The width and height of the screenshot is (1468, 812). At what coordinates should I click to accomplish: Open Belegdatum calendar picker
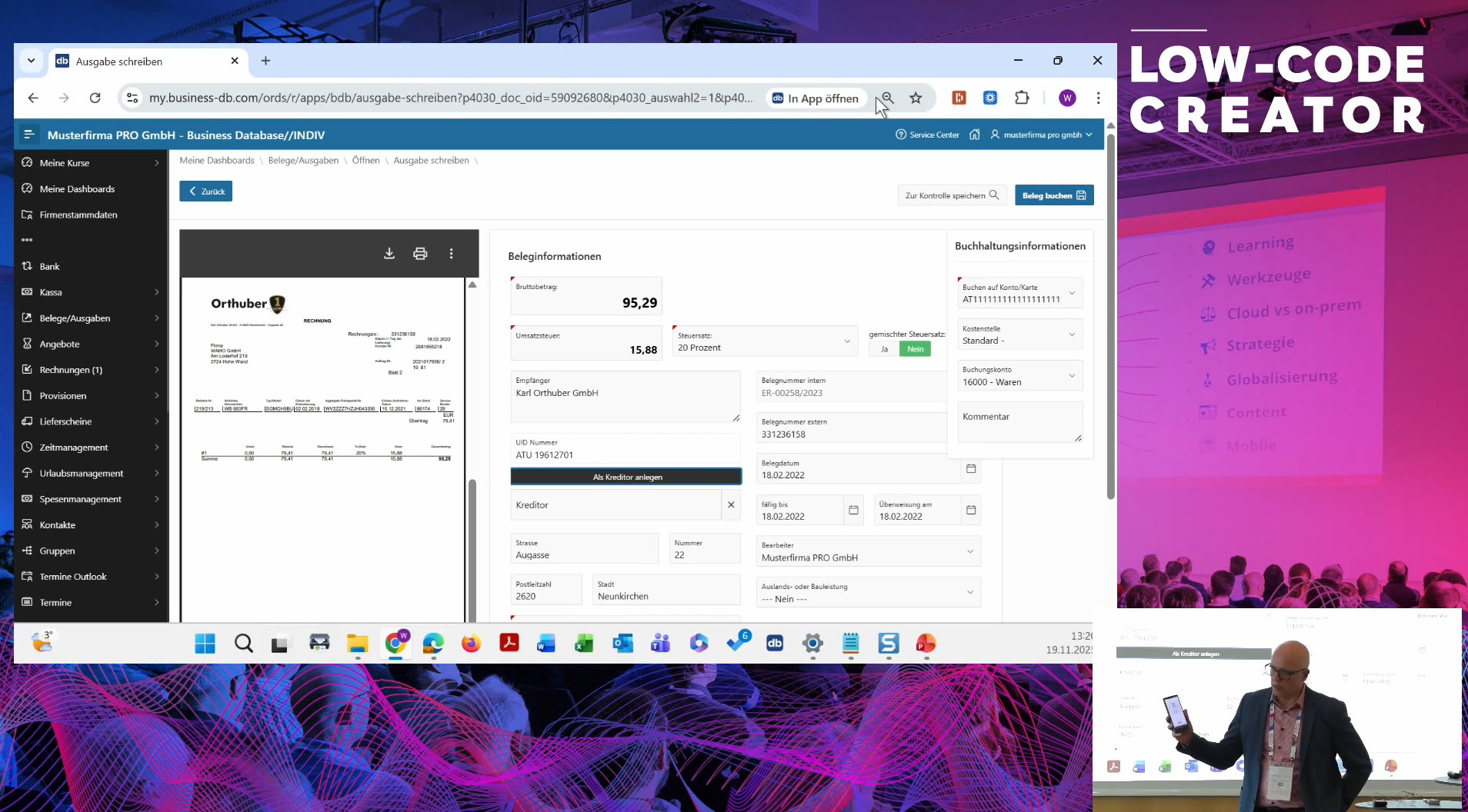(971, 468)
